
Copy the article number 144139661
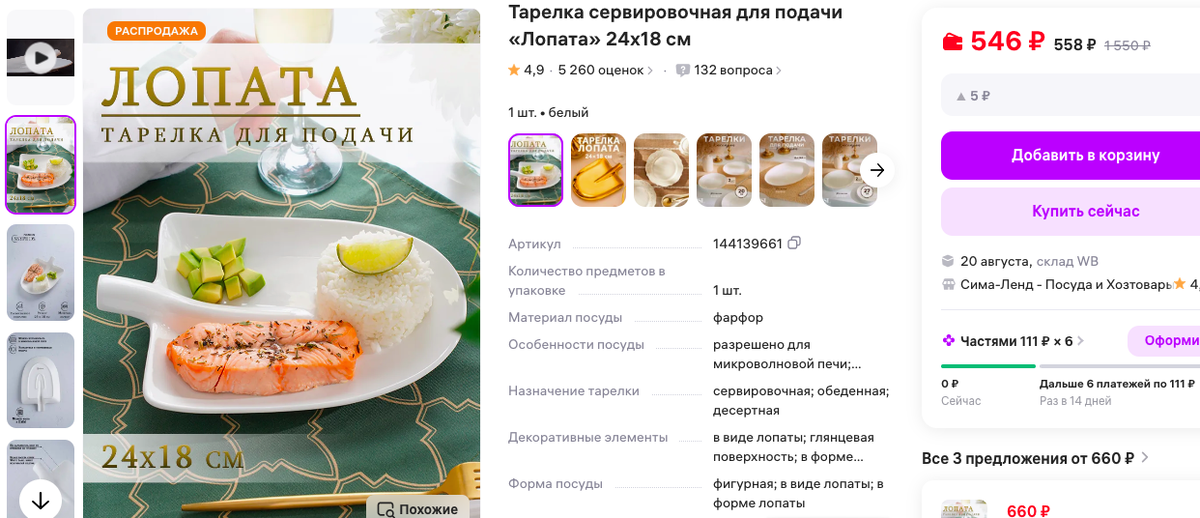795,243
